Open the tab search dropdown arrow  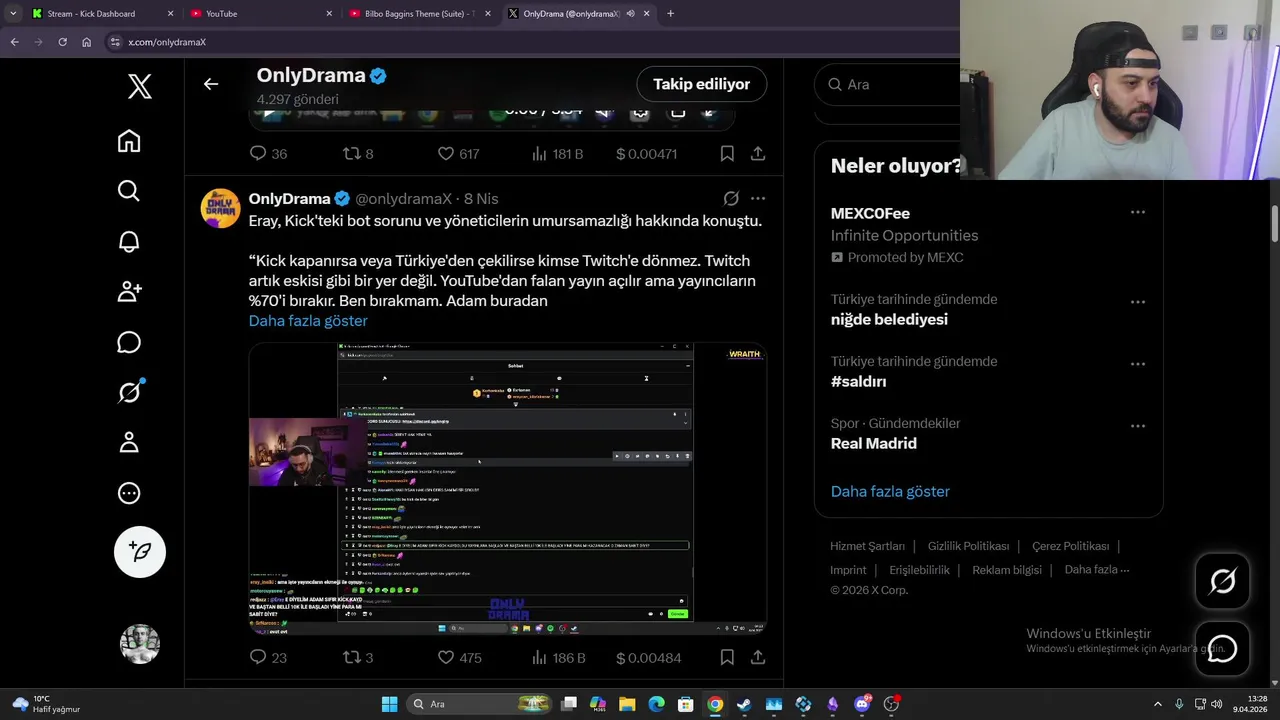12,14
